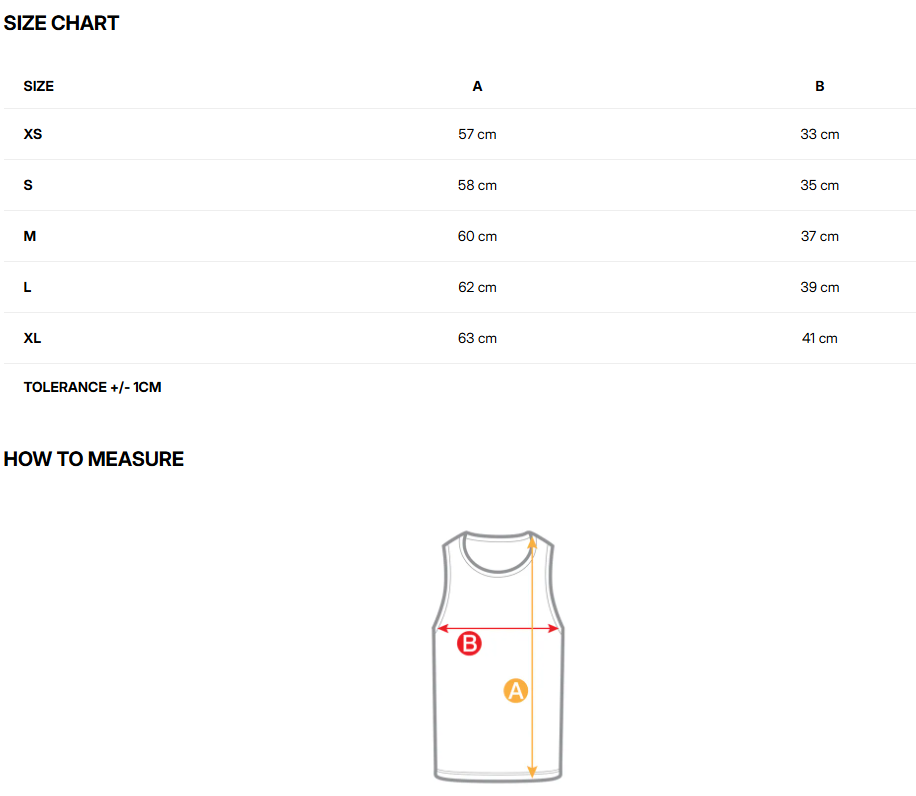This screenshot has height=796, width=916.
Task: Click the 39 cm value for L
Action: tap(820, 287)
